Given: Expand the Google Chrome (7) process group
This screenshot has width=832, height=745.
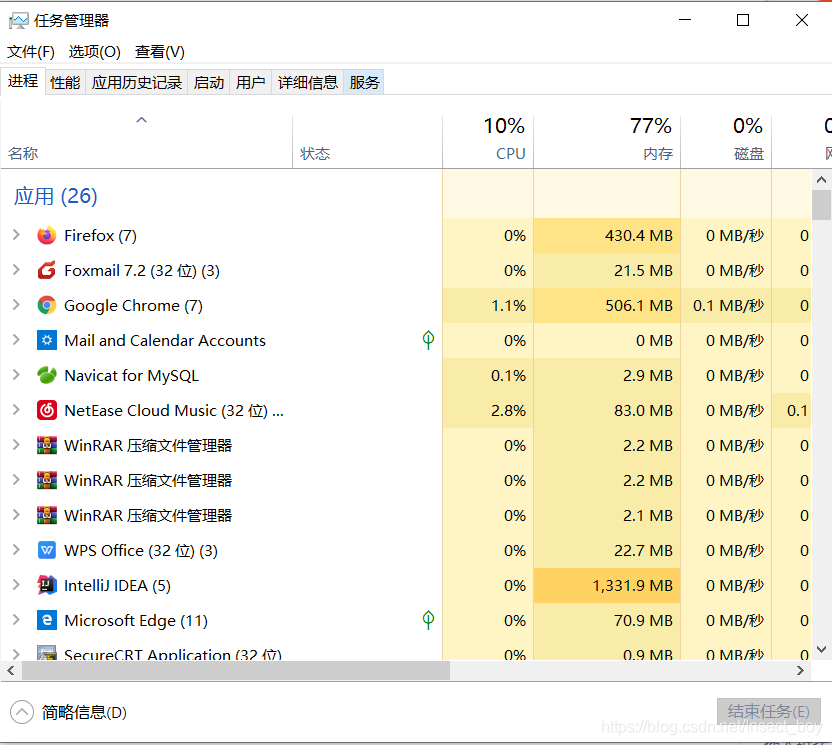Looking at the screenshot, I should 16,305.
